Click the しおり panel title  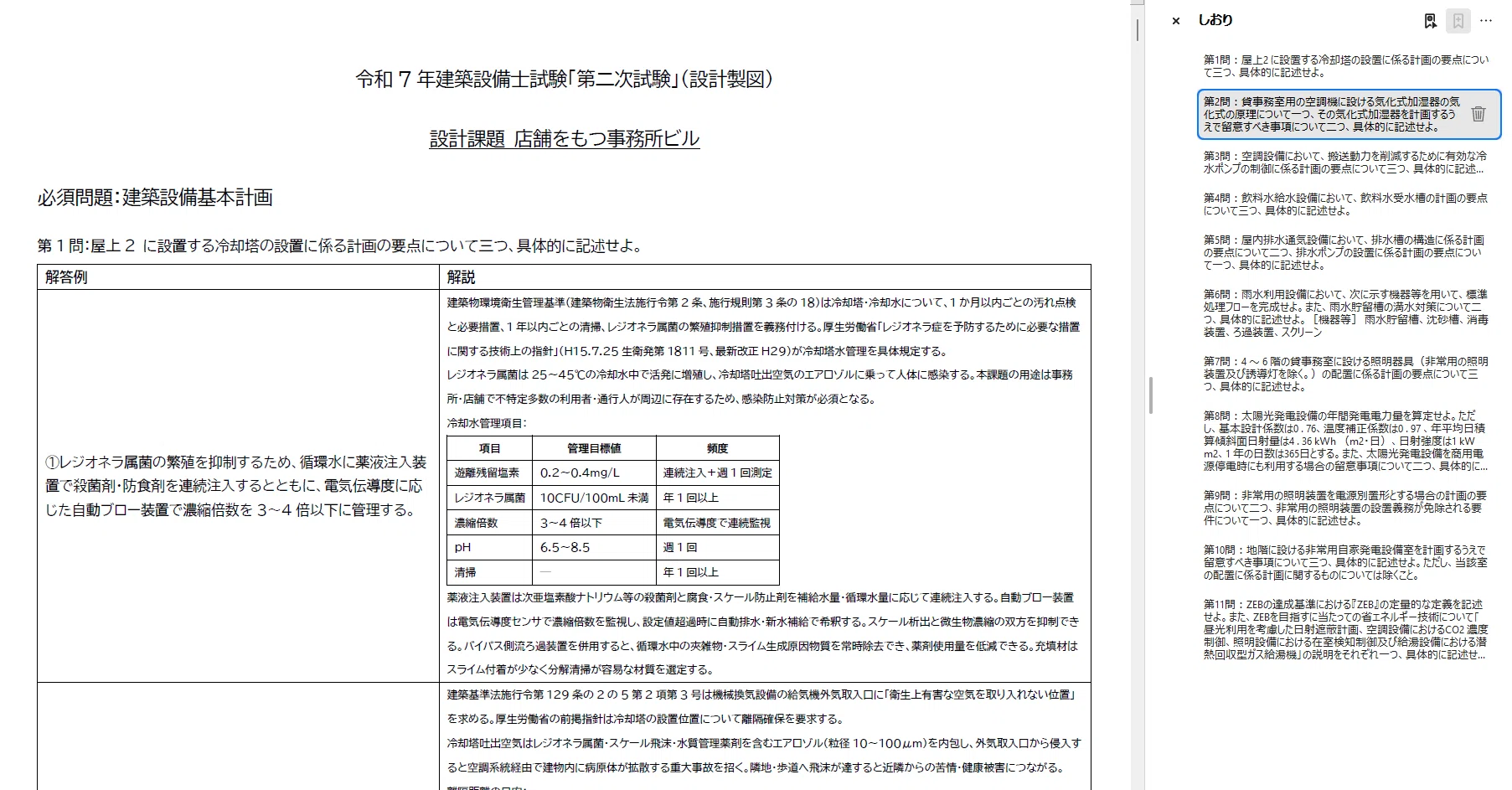(1215, 20)
